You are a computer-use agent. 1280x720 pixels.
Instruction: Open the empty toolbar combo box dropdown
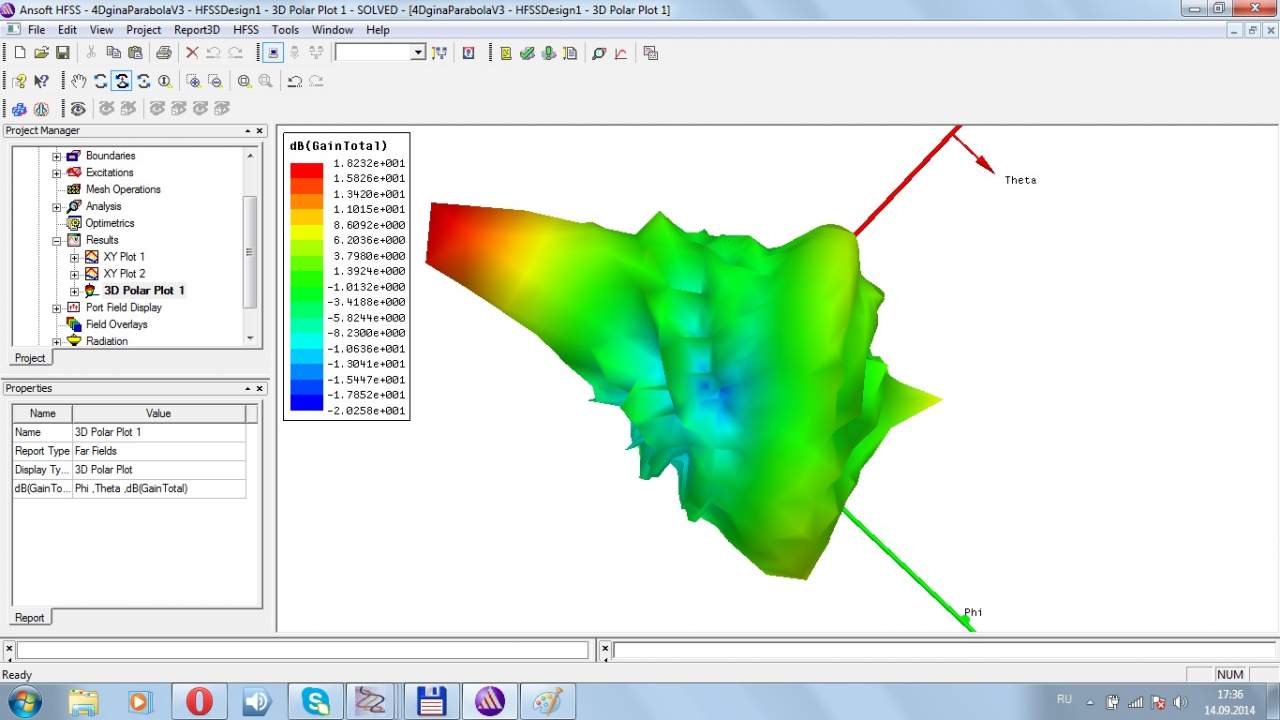[x=418, y=53]
